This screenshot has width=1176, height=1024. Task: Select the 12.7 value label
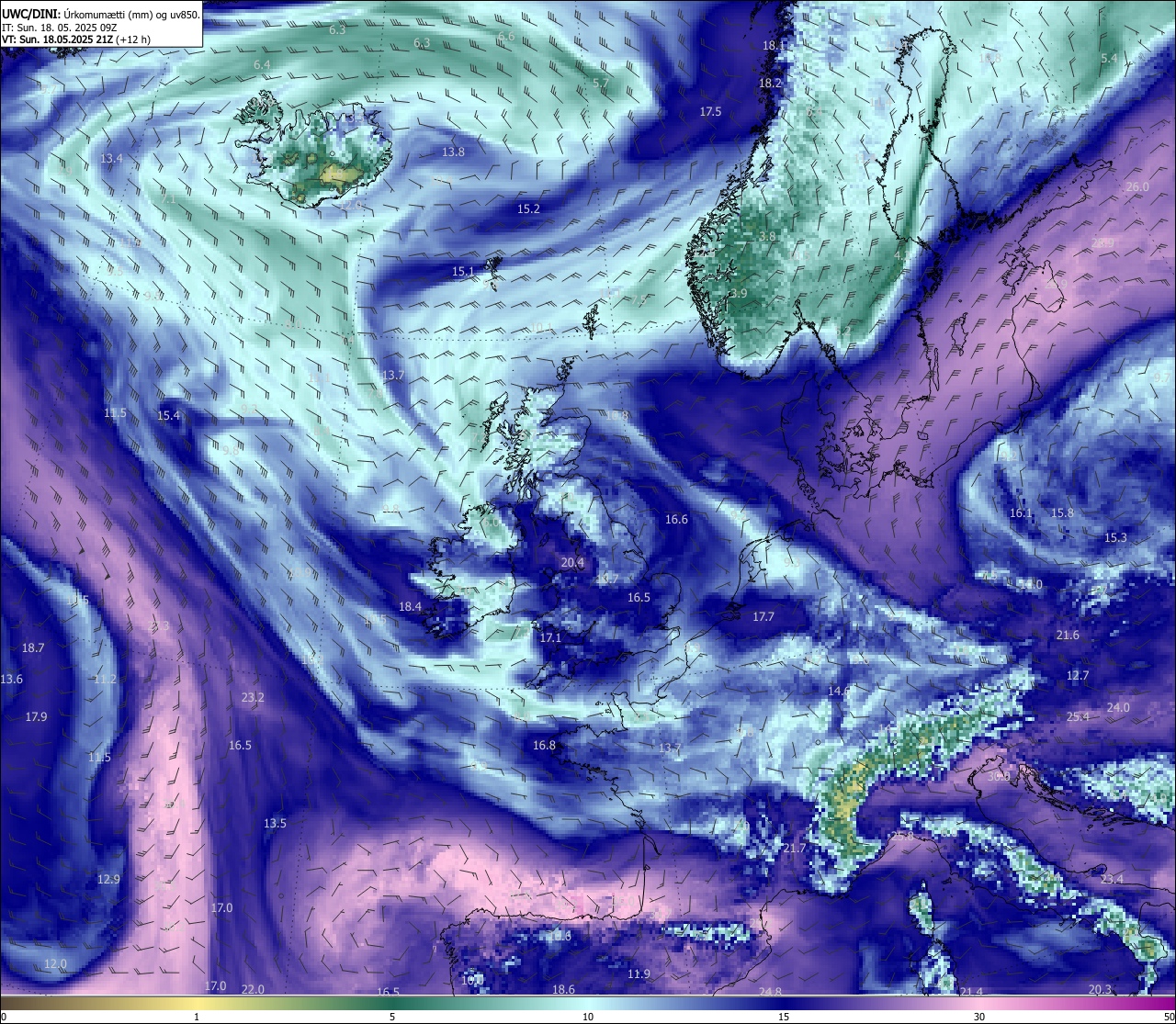click(x=1077, y=676)
